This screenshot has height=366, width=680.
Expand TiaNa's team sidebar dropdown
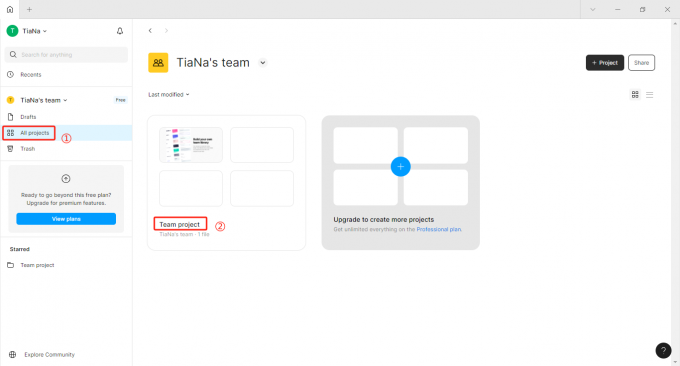(65, 100)
